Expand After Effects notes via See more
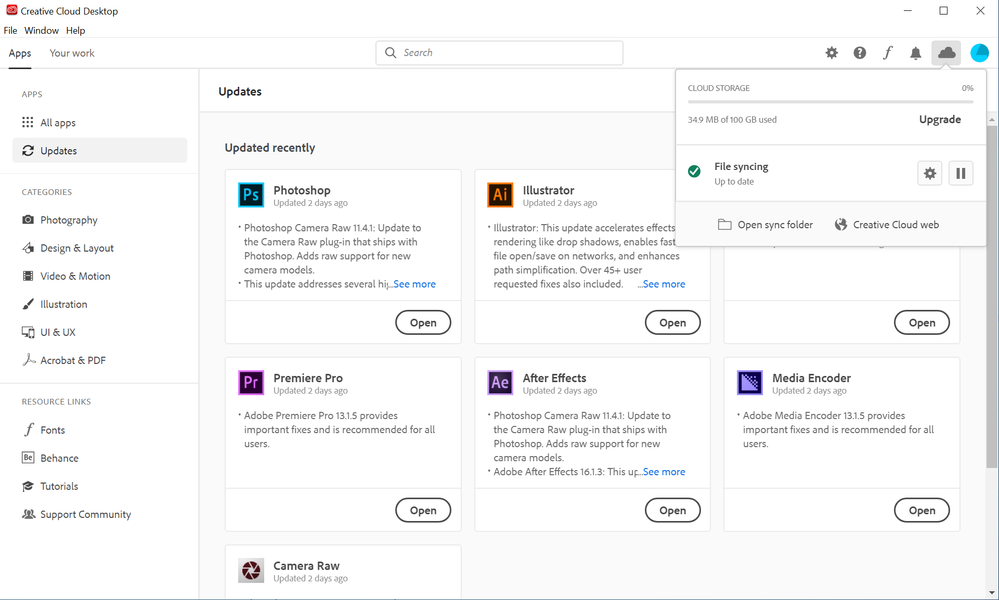The width and height of the screenshot is (999, 600). click(662, 472)
